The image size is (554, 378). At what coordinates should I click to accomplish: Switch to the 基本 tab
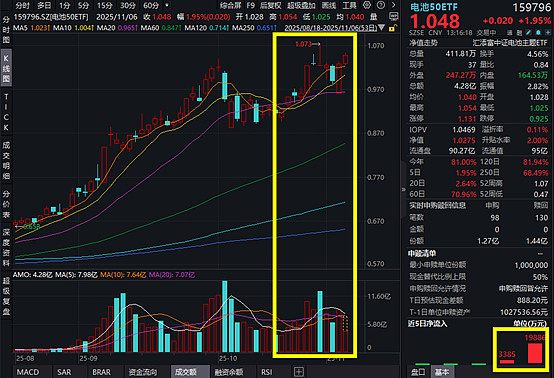[x=442, y=372]
